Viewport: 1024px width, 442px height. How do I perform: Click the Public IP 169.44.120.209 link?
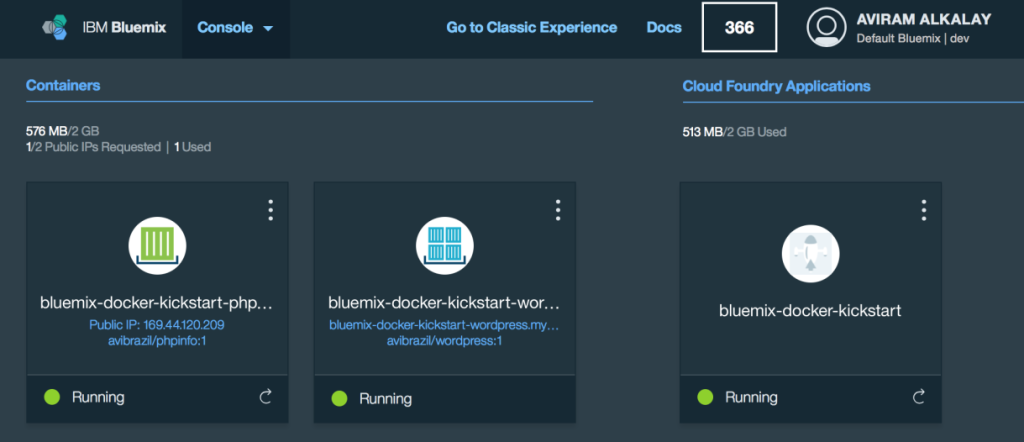157,325
